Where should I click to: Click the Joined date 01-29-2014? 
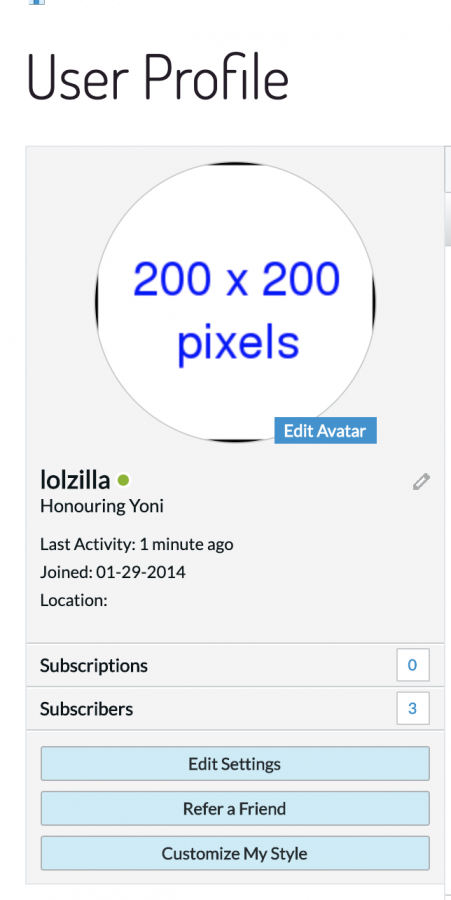tap(141, 572)
